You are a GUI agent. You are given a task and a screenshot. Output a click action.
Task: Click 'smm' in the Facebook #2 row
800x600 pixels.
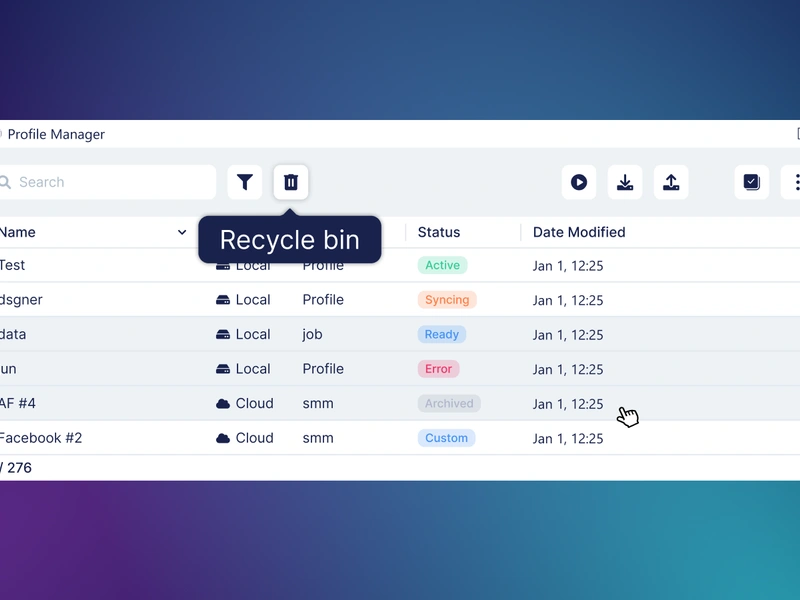click(318, 438)
